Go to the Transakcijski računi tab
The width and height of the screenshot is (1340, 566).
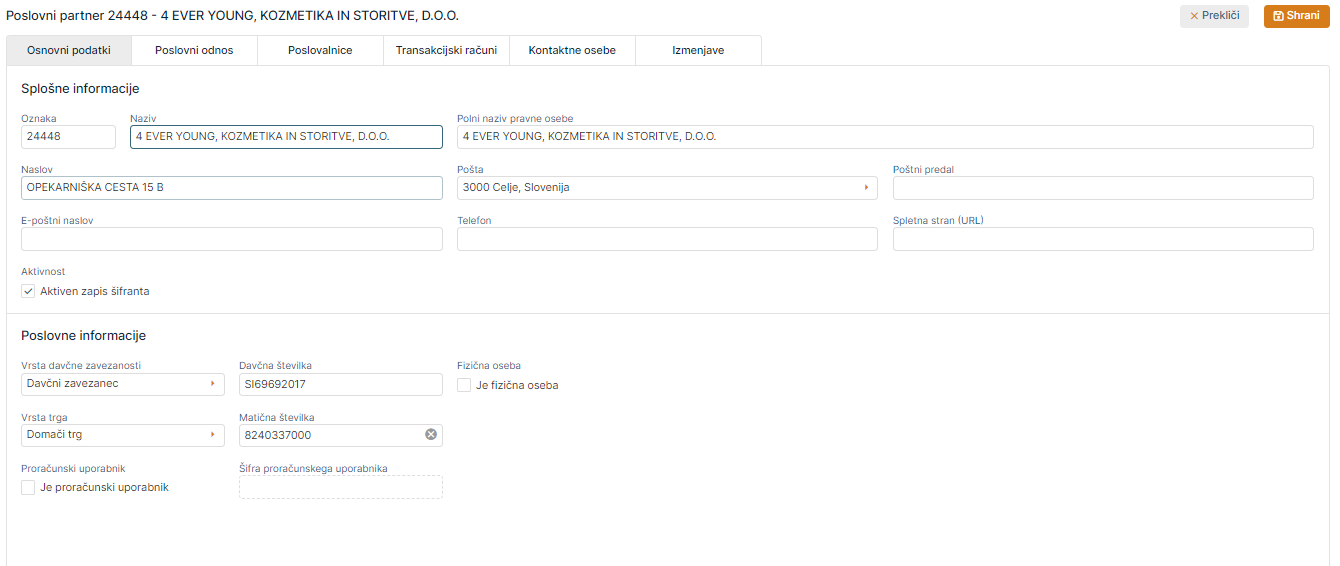point(446,50)
